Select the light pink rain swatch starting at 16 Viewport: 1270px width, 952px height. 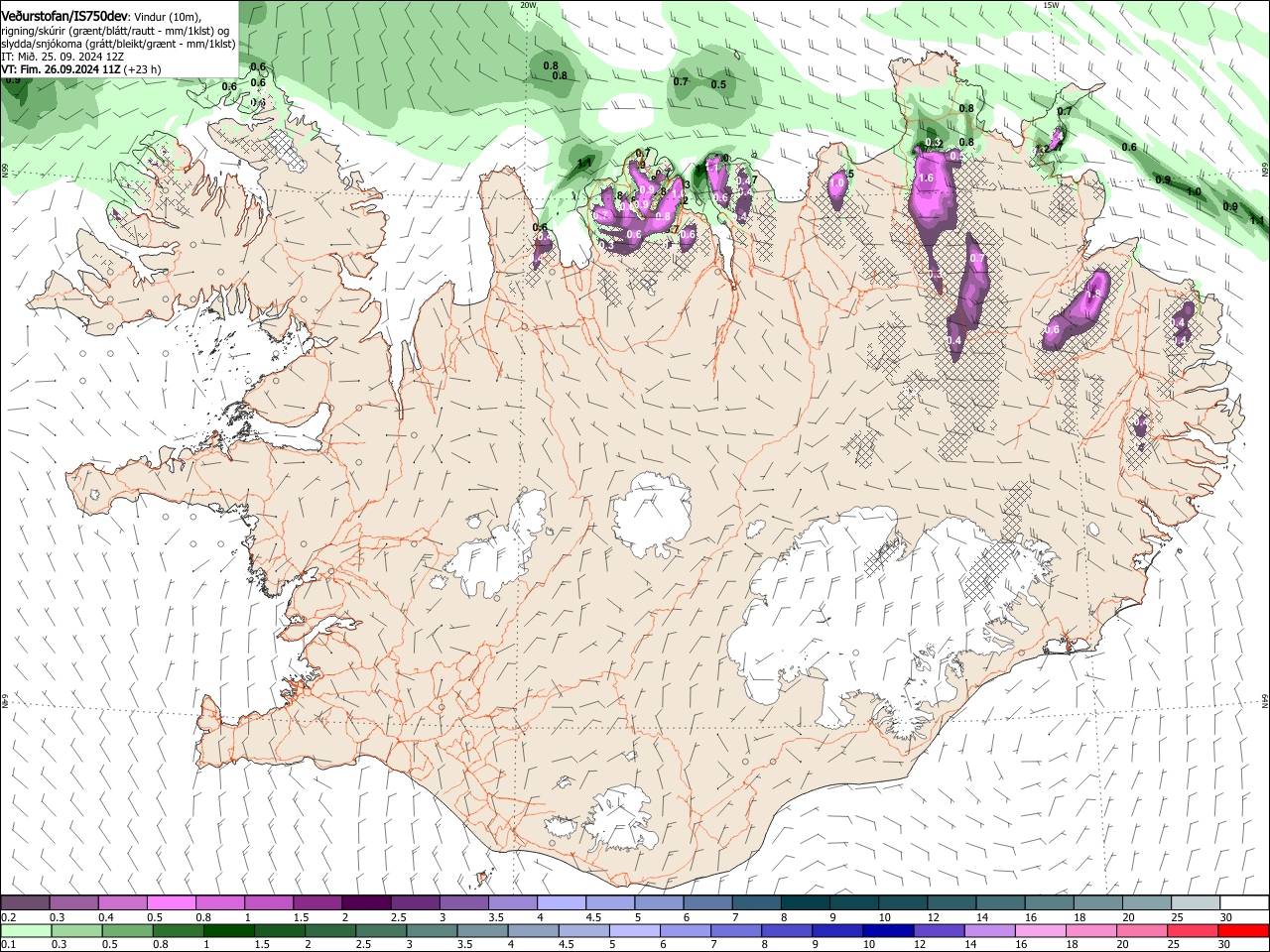(1040, 931)
